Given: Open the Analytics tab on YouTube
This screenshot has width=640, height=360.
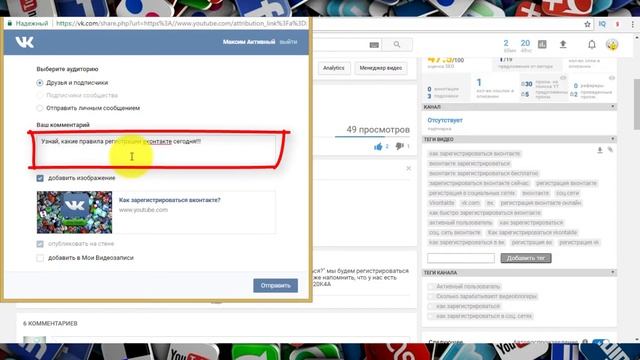Looking at the screenshot, I should pyautogui.click(x=334, y=68).
